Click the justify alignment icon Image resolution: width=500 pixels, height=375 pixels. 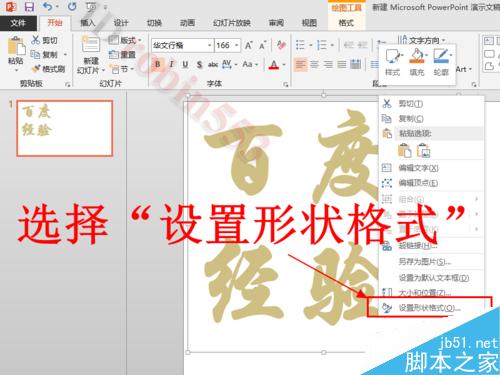[342, 64]
